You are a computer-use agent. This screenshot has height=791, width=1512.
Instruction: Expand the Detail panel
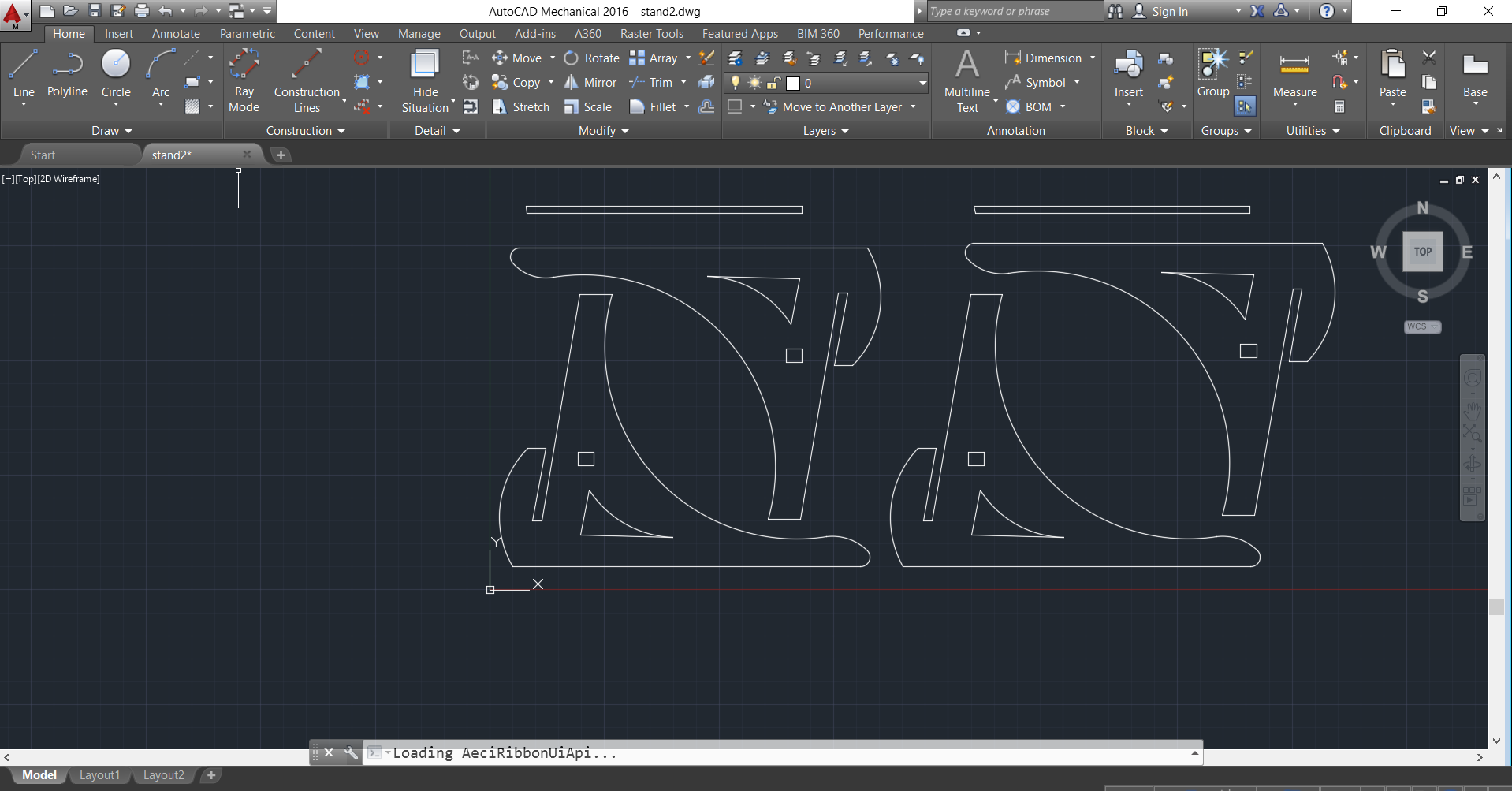tap(437, 131)
